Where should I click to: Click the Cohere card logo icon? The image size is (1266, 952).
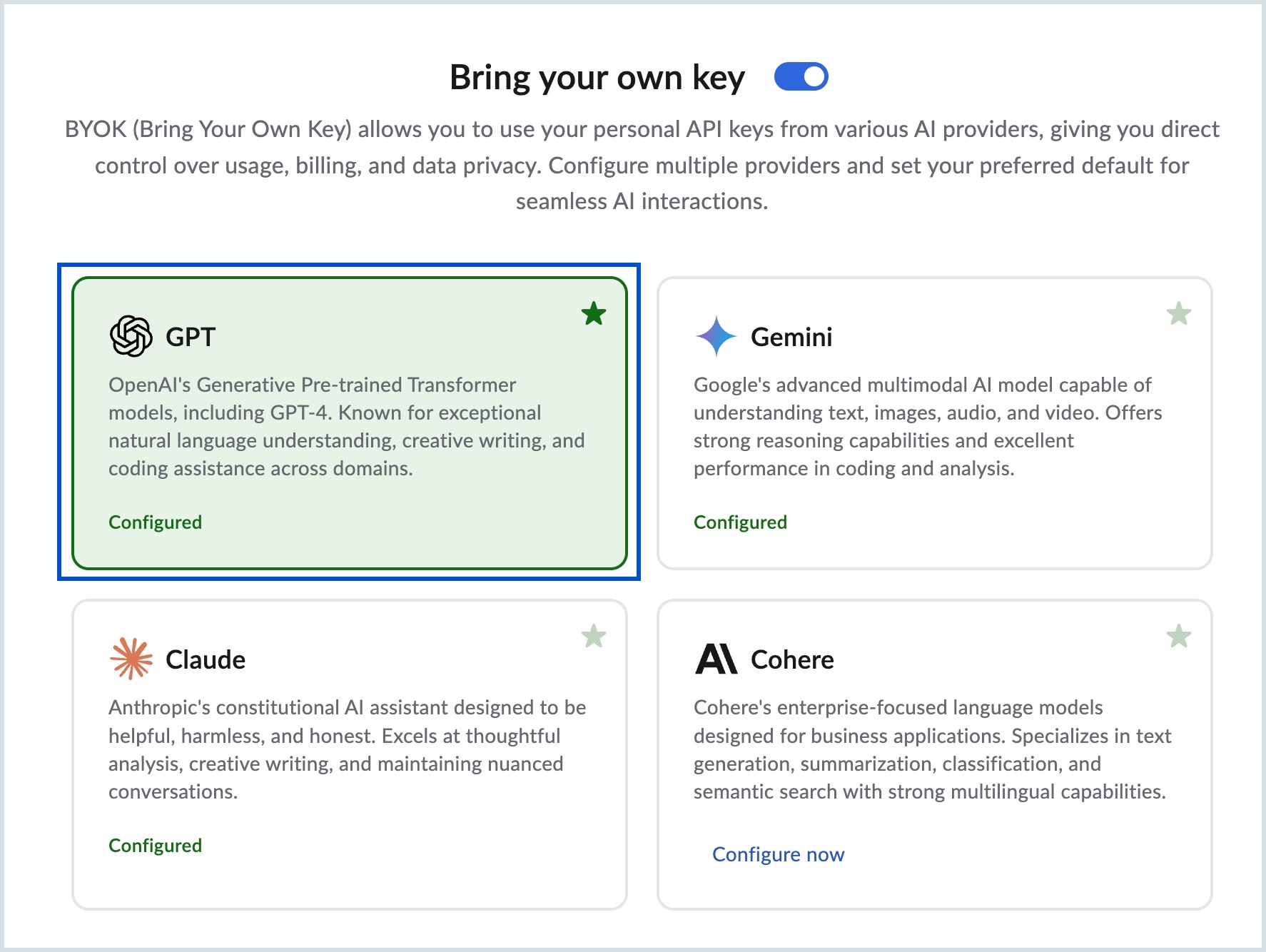pyautogui.click(x=716, y=659)
